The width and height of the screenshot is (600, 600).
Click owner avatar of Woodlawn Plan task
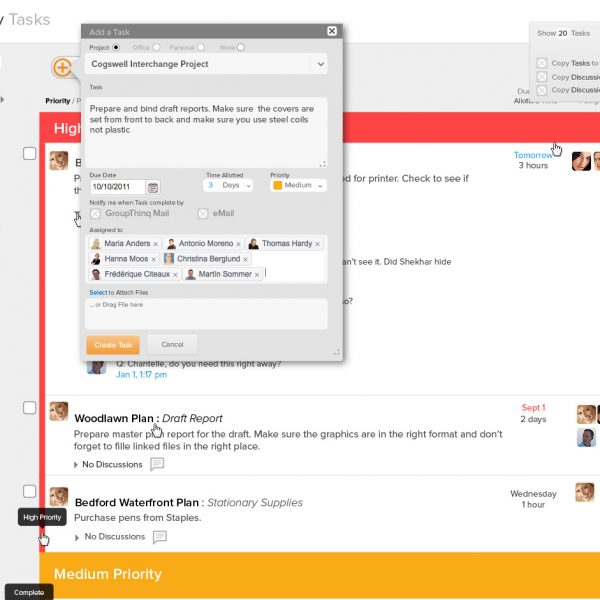tap(59, 411)
